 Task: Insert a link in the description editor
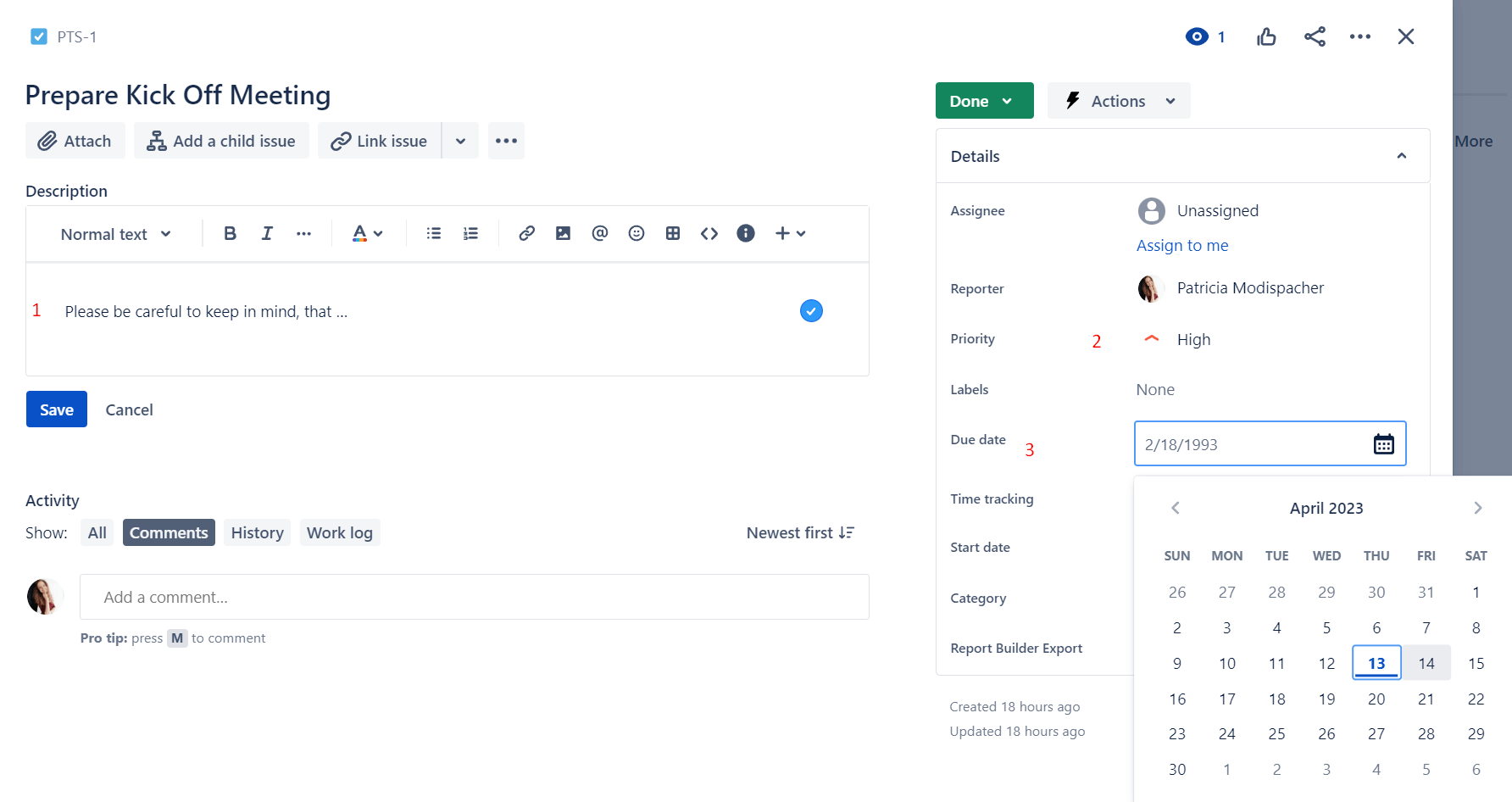[x=526, y=233]
